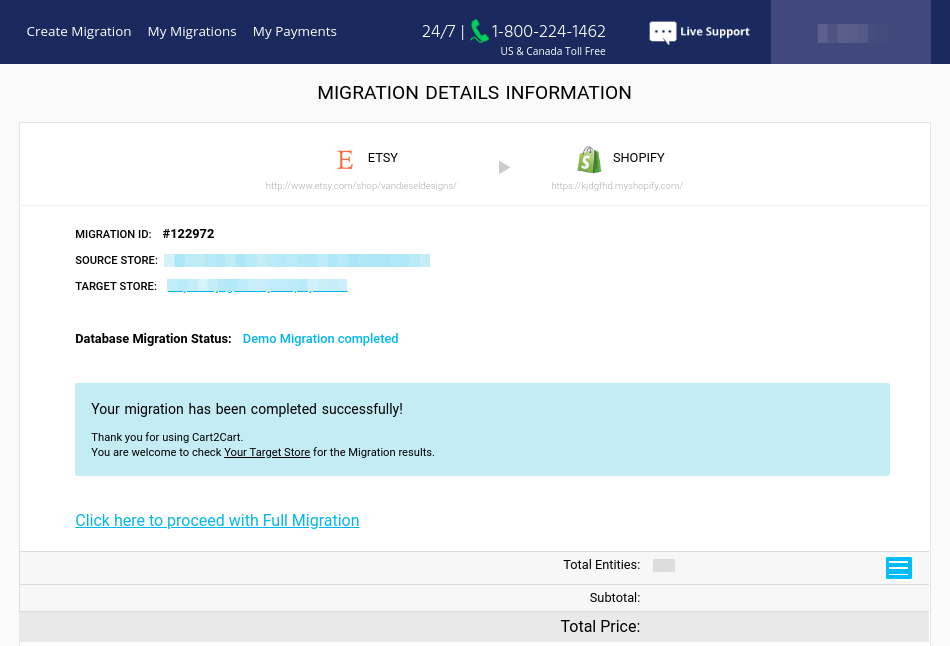This screenshot has height=646, width=950.
Task: Click Database Migration Status label
Action: tap(153, 339)
